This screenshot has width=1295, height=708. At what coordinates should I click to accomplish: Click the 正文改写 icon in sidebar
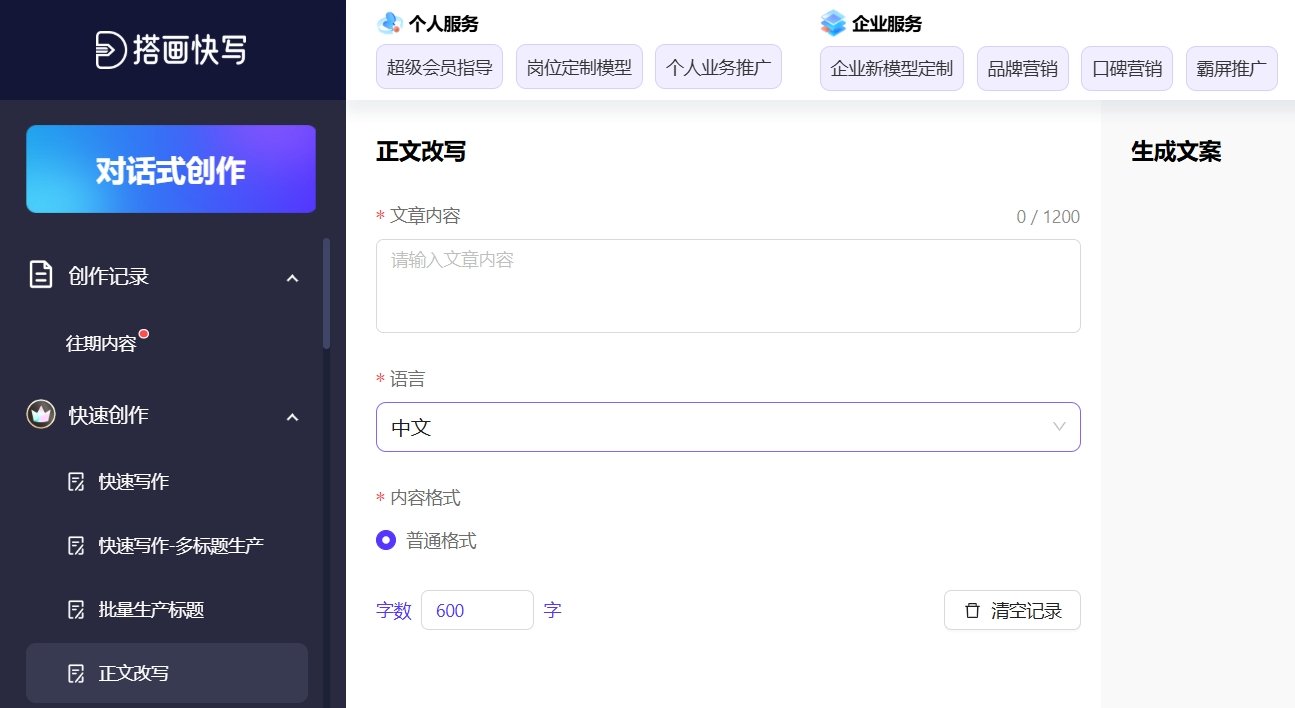[75, 673]
